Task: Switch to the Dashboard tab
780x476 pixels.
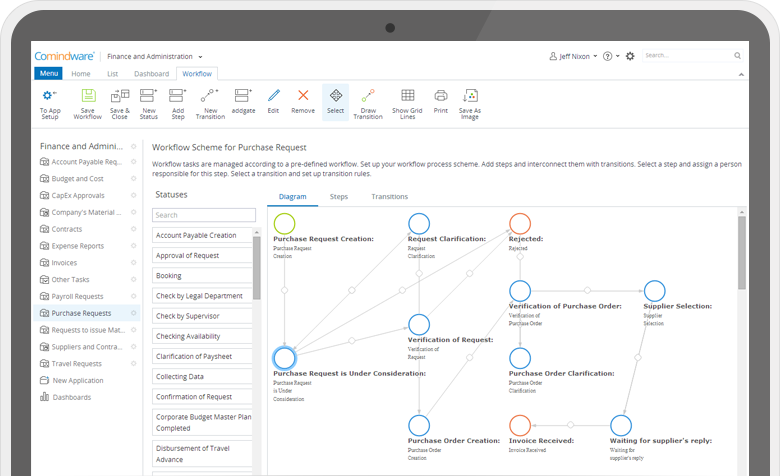Action: (x=151, y=74)
